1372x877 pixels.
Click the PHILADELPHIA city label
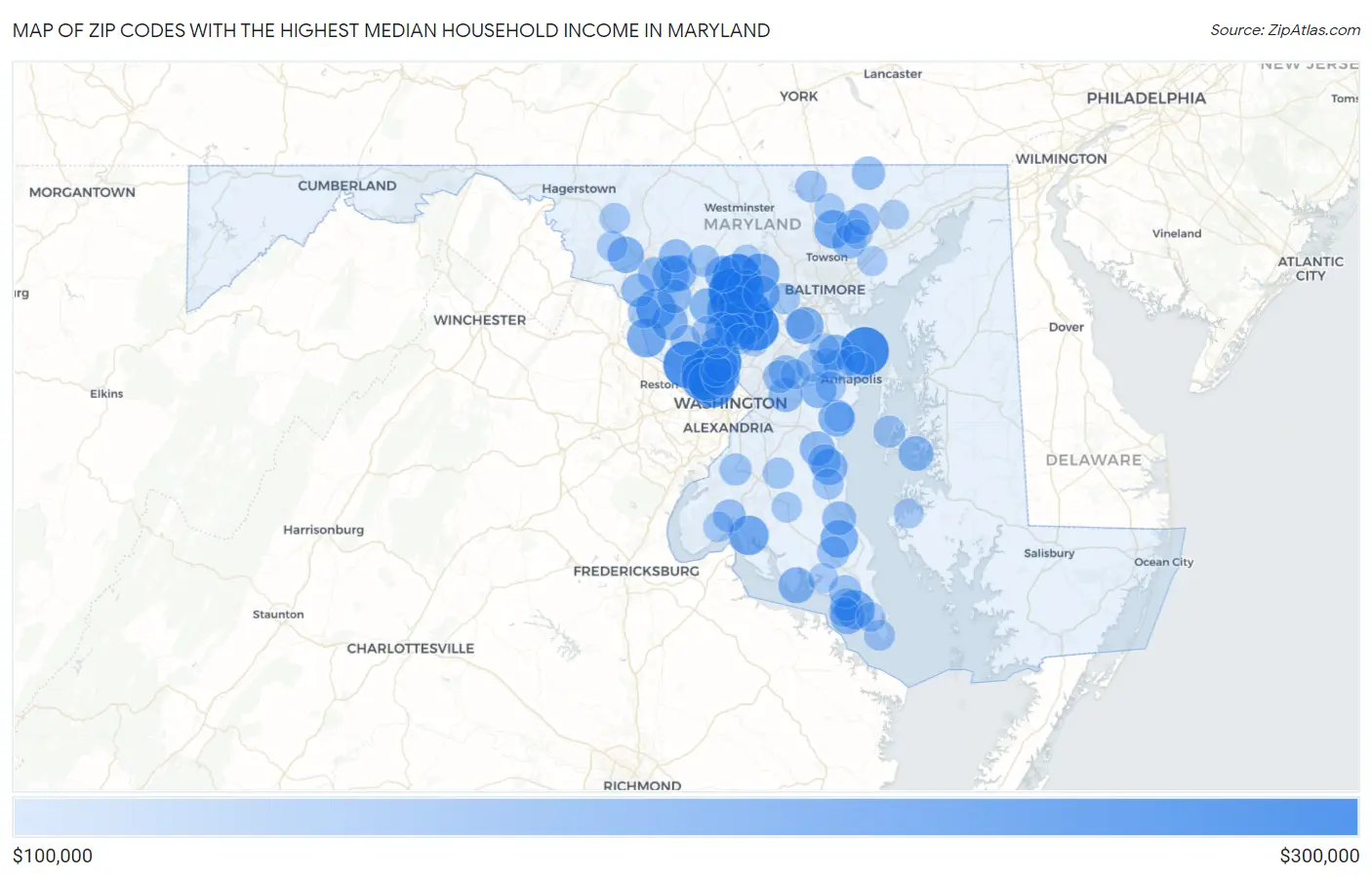(x=1146, y=99)
